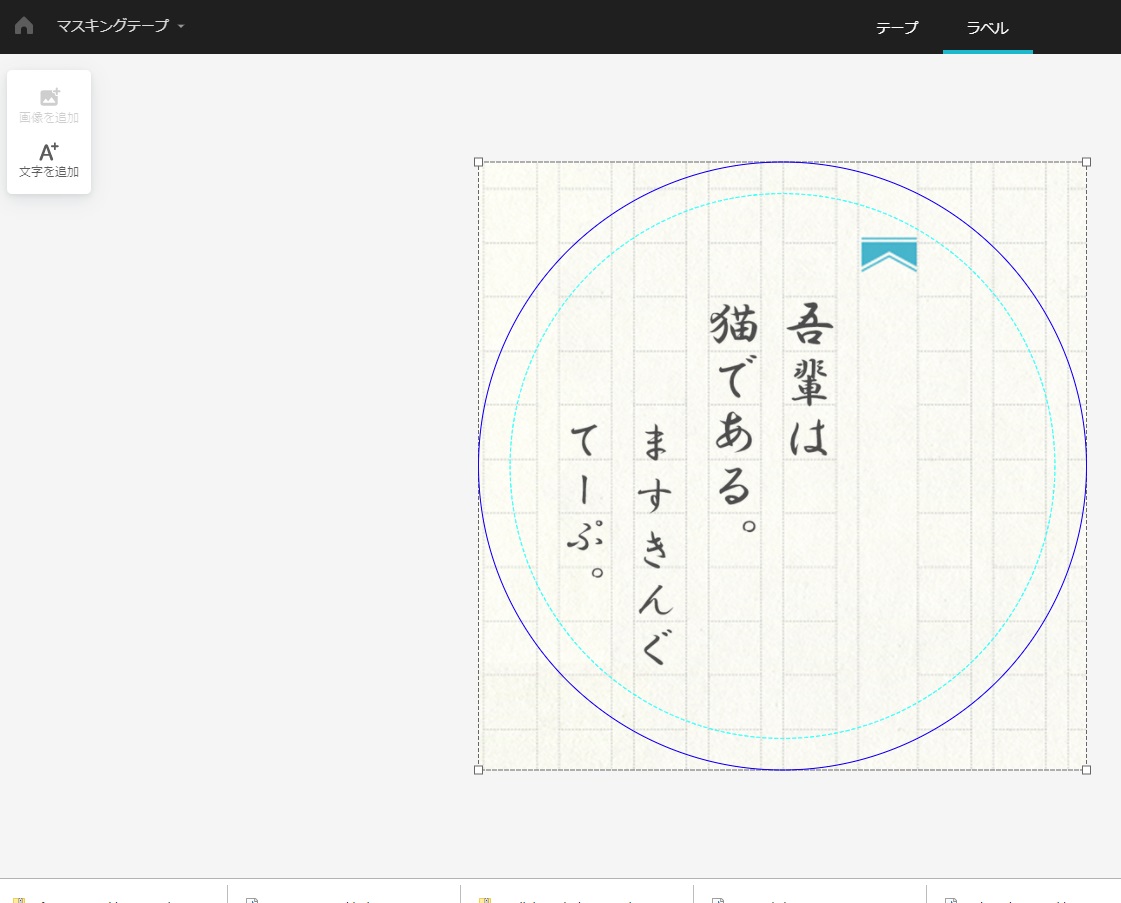Screen dimensions: 1121x903
Task: Click the grayed-out add image icon
Action: coord(48,97)
